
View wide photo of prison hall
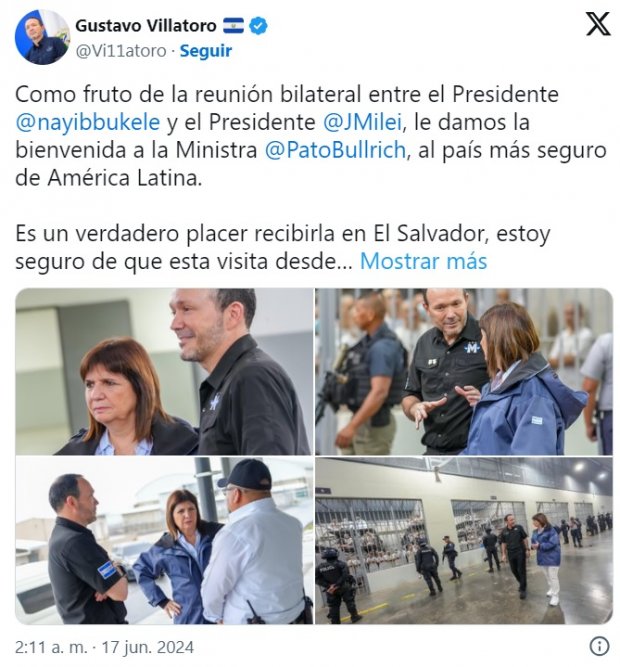[464, 541]
